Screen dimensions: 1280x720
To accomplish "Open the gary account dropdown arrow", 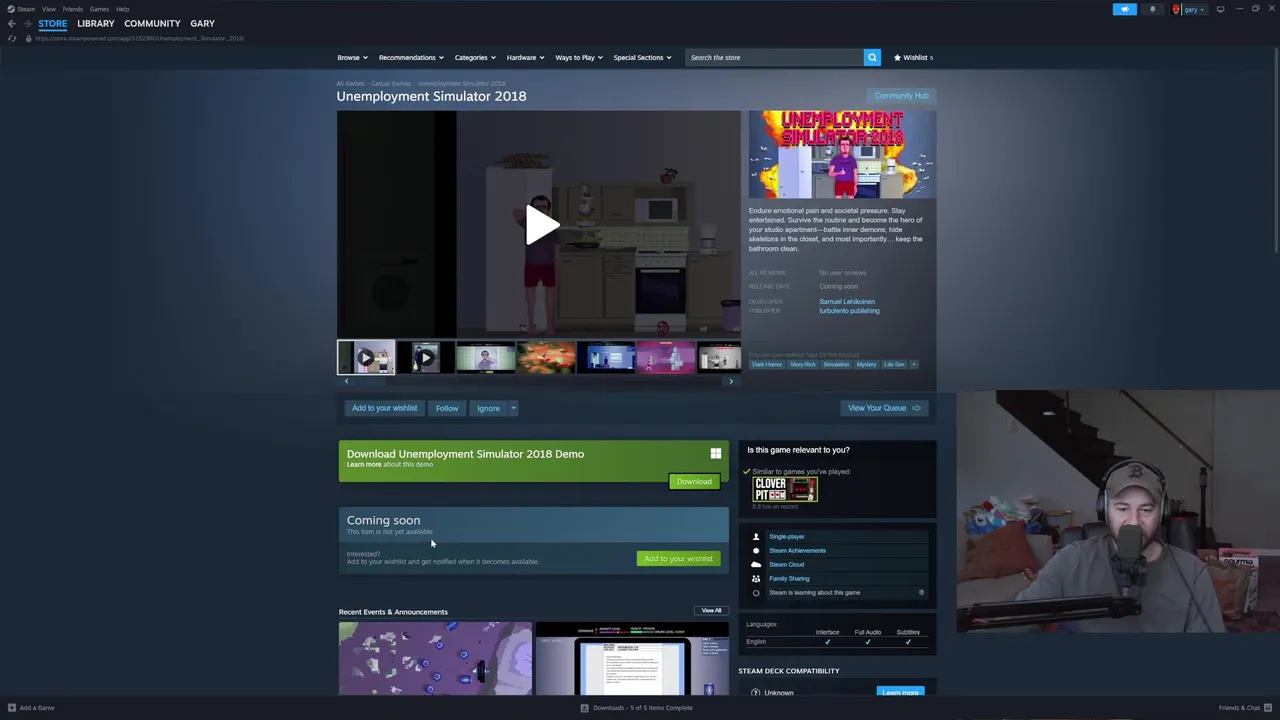I will coord(1203,9).
